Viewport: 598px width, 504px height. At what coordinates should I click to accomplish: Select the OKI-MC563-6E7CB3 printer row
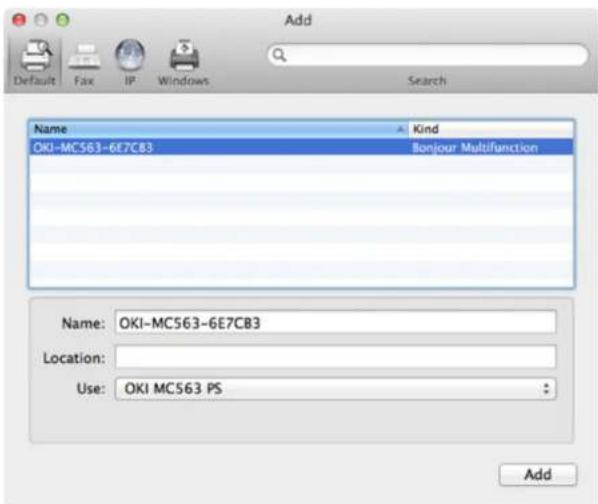(x=301, y=147)
